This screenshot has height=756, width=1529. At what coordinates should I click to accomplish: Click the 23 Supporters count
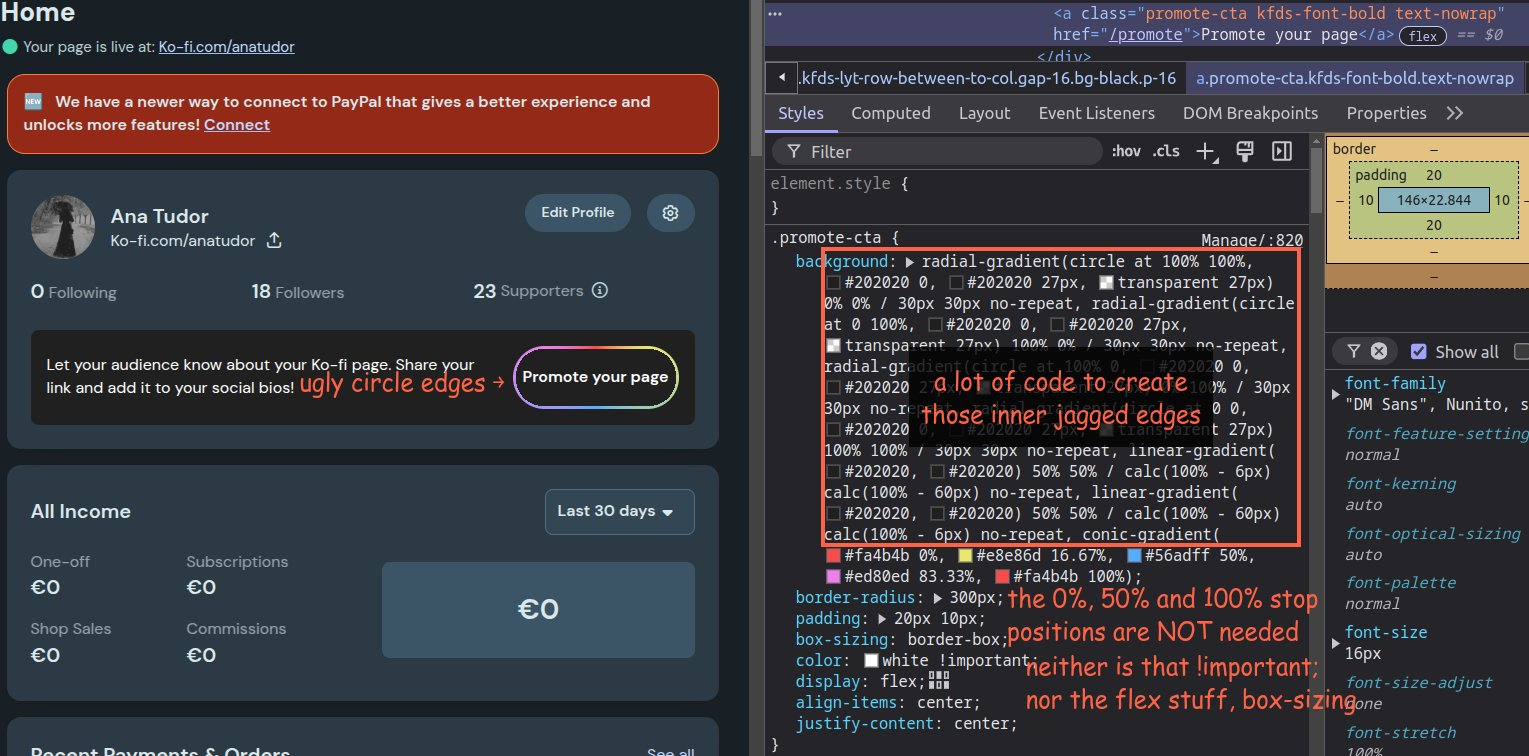coord(528,291)
